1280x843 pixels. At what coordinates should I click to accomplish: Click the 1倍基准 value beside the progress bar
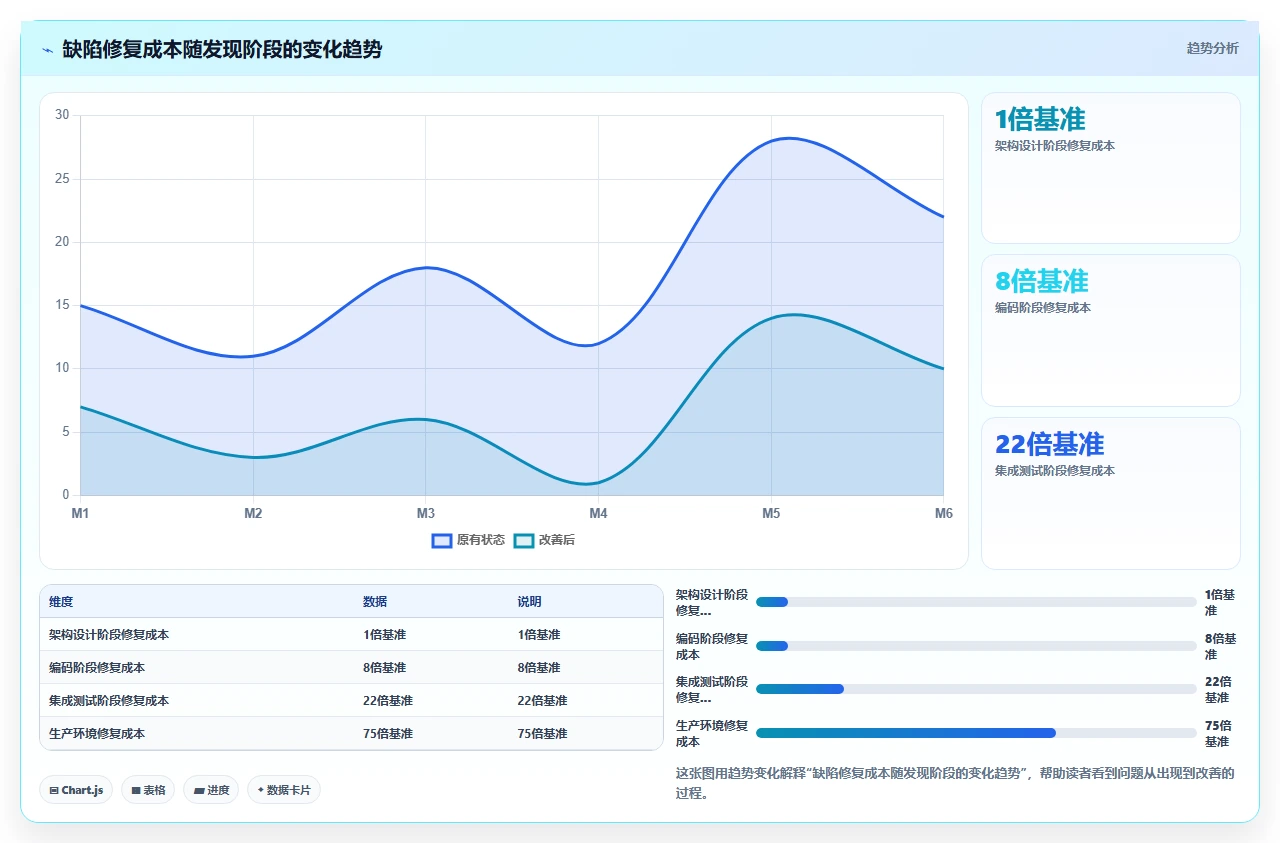1220,602
